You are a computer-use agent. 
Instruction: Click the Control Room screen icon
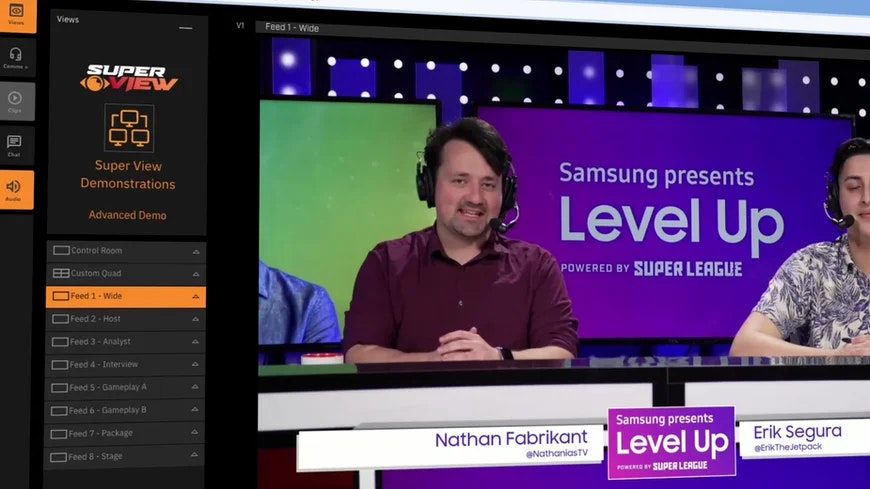click(x=61, y=250)
